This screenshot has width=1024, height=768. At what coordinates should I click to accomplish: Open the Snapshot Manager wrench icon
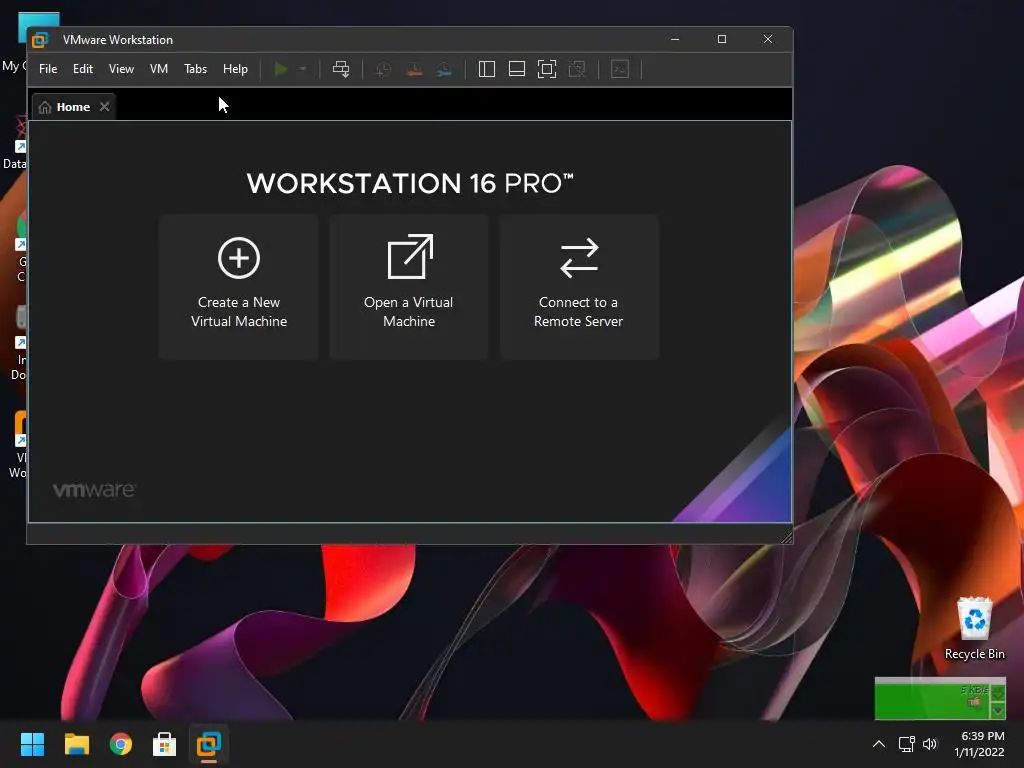pos(444,69)
